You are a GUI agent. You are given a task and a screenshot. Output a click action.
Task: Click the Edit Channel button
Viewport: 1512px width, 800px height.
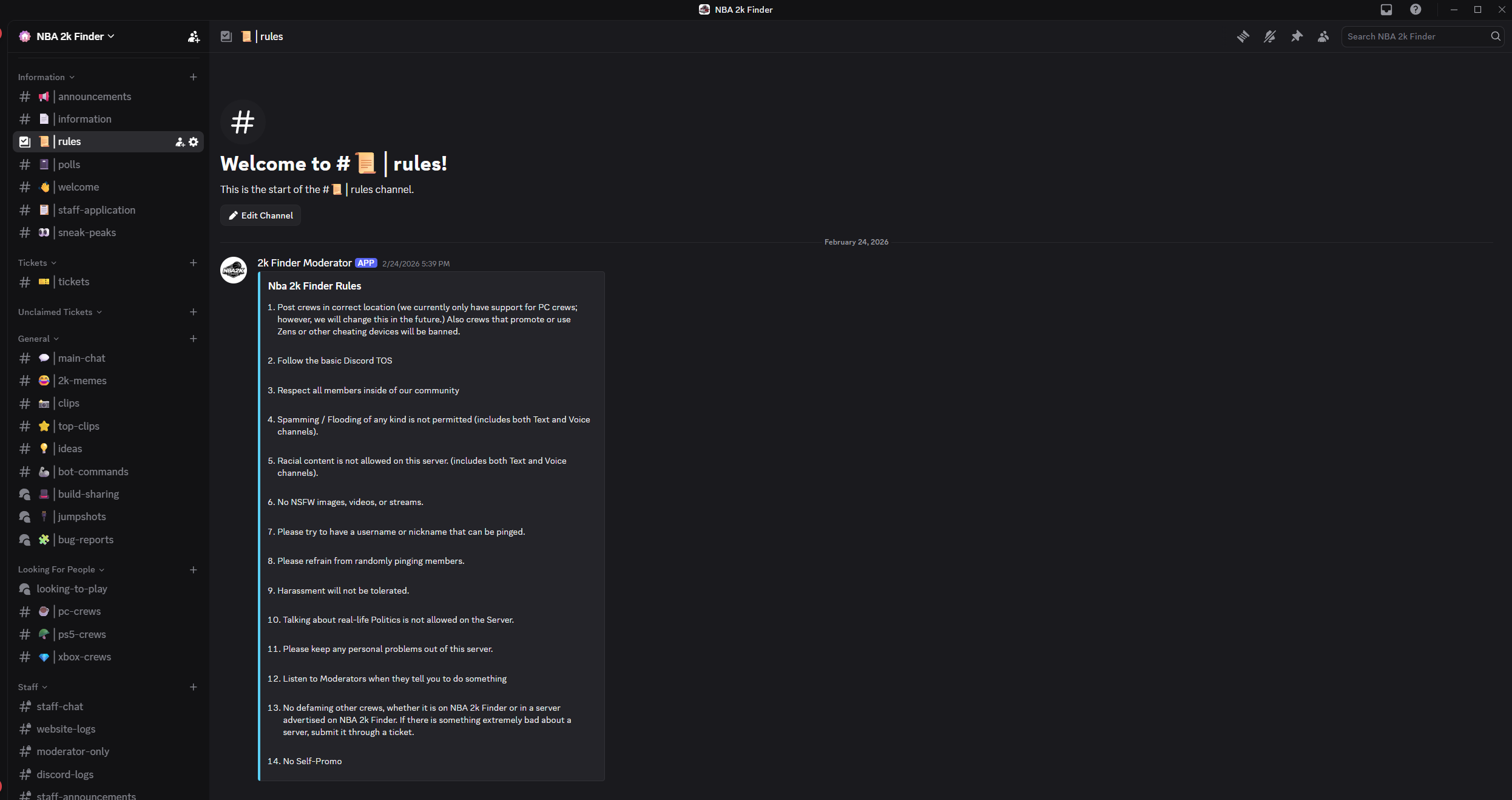point(260,215)
